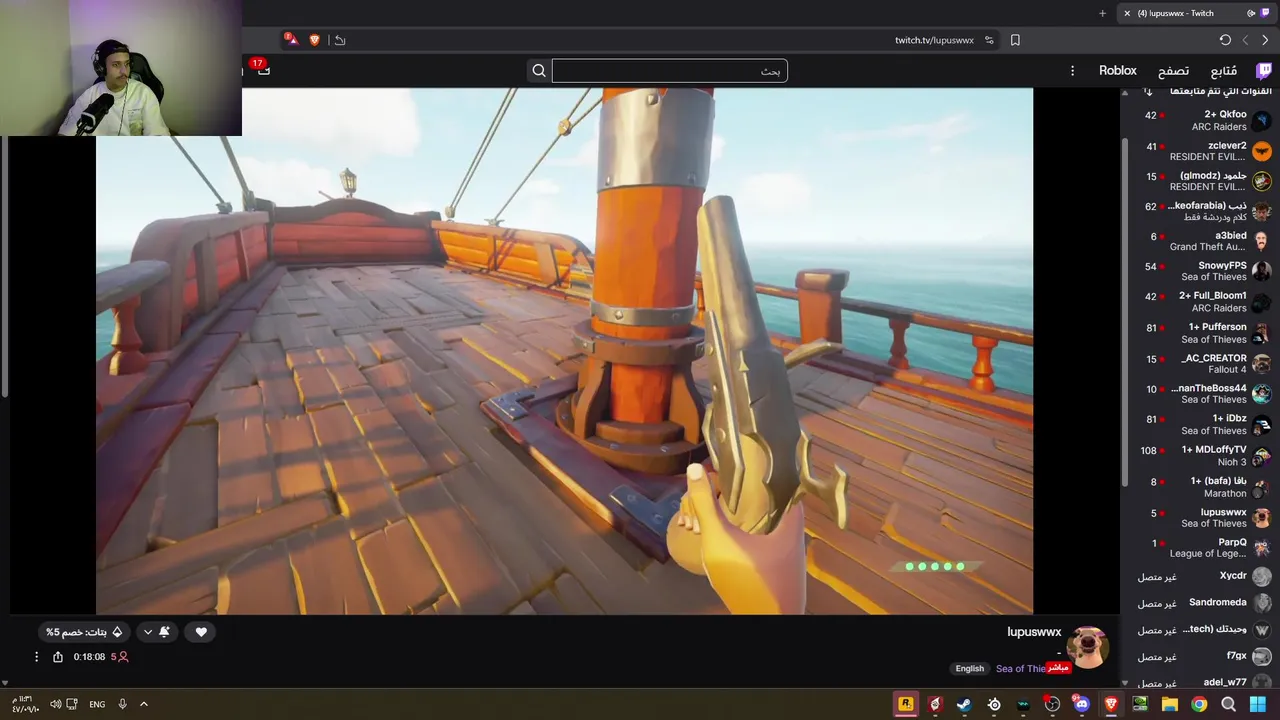Click the Twitch search magnifier button
Image resolution: width=1280 pixels, height=720 pixels.
click(x=539, y=71)
